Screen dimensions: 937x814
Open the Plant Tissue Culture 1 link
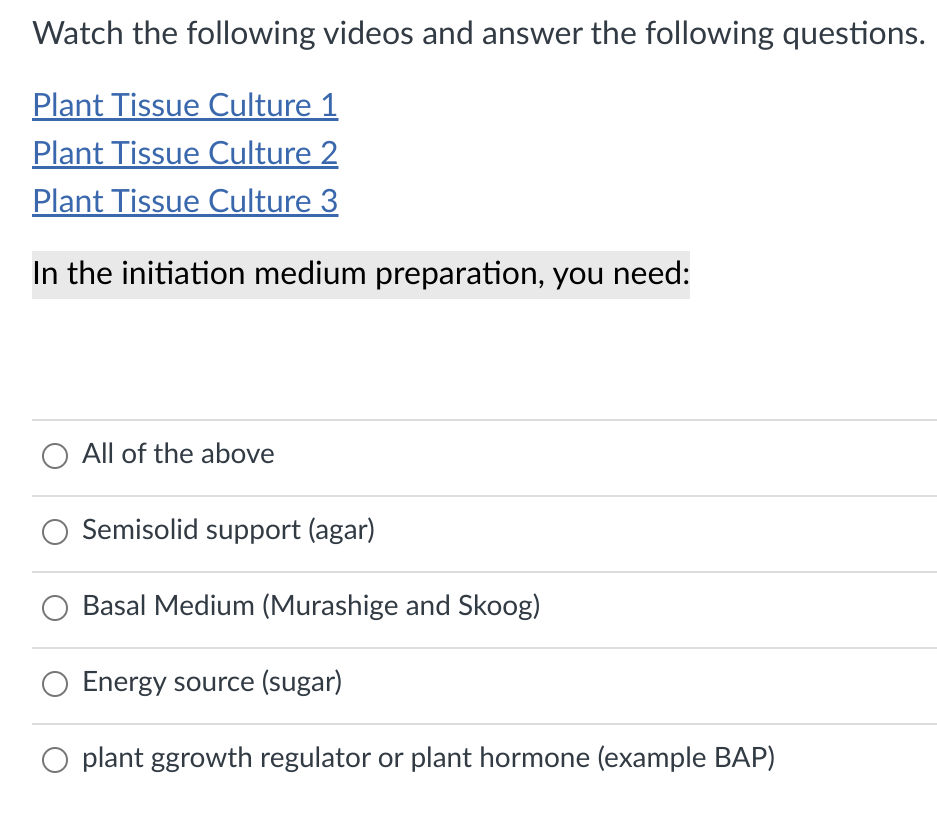[185, 105]
